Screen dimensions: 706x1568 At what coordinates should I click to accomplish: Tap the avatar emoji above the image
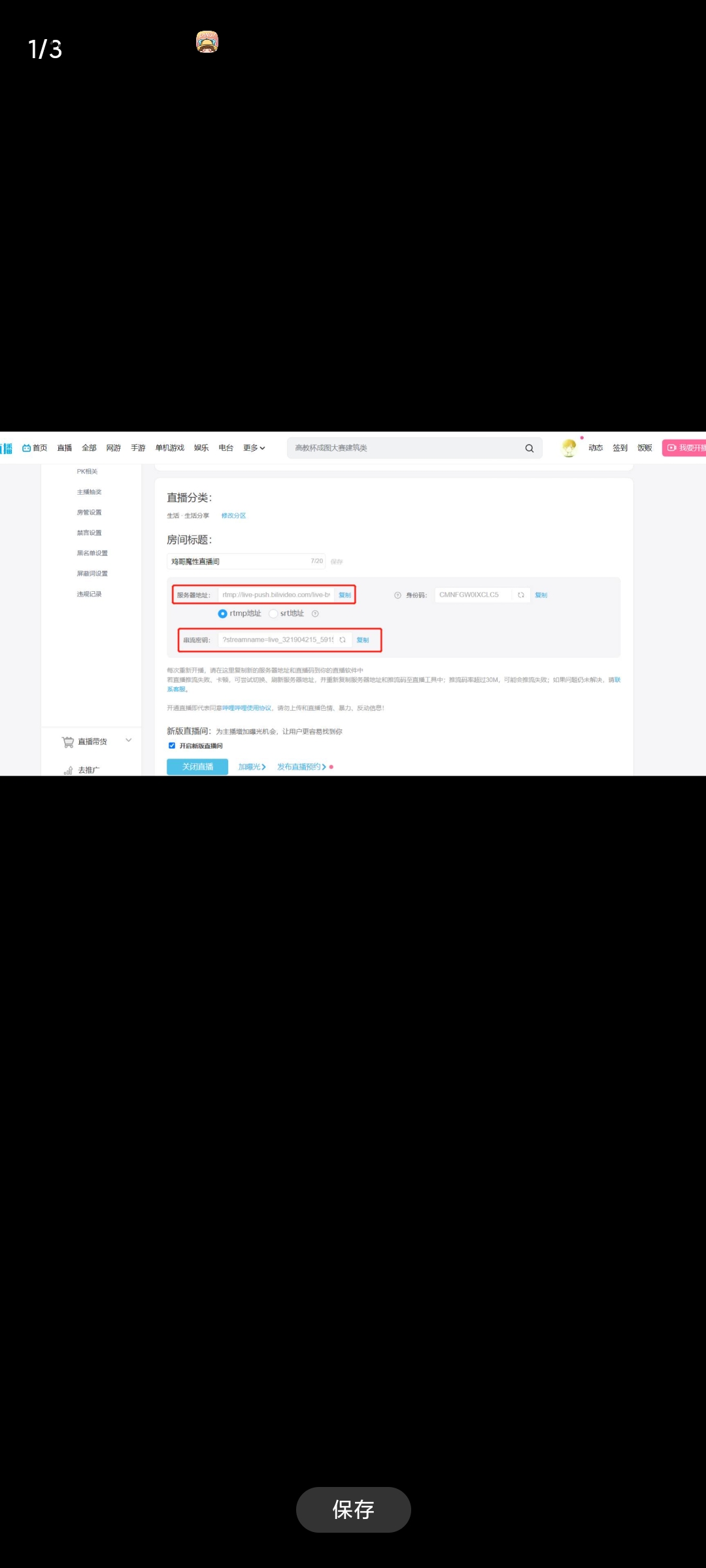click(x=207, y=42)
